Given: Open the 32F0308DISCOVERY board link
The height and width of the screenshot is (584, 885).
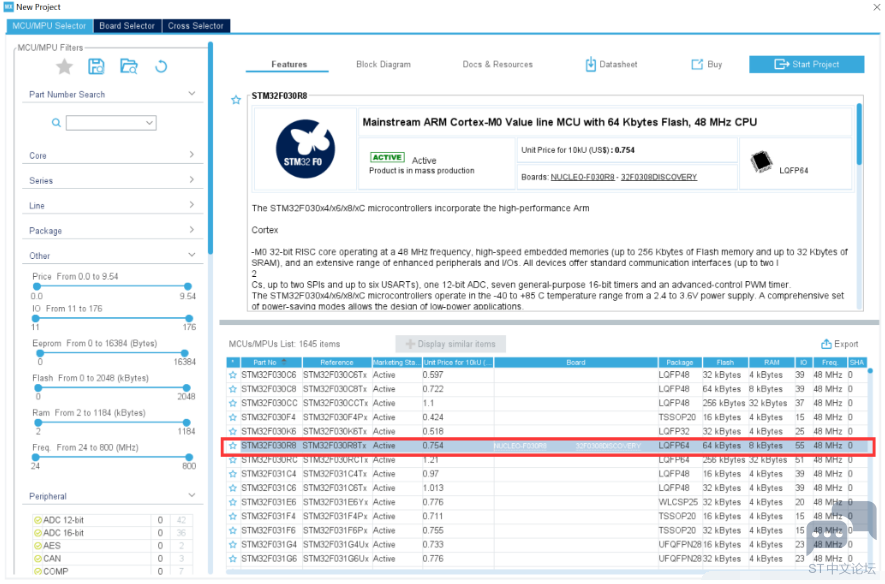Looking at the screenshot, I should [x=659, y=177].
